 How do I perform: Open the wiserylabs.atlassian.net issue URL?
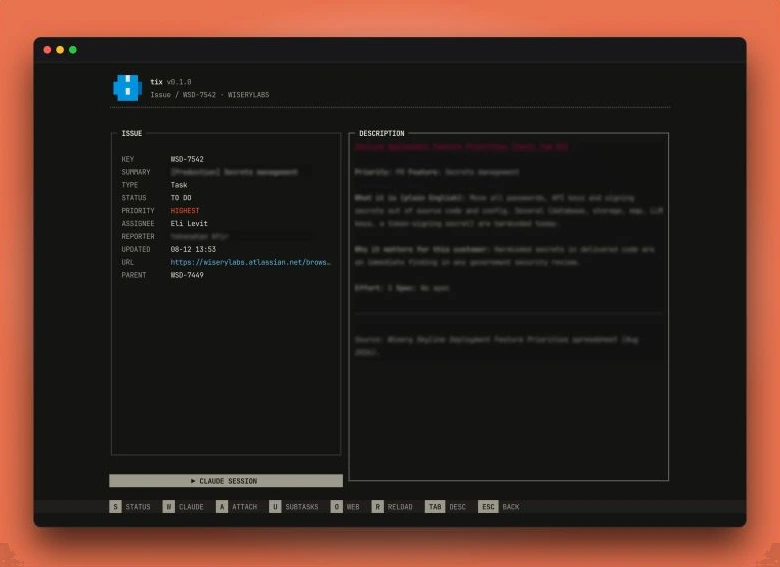click(250, 262)
